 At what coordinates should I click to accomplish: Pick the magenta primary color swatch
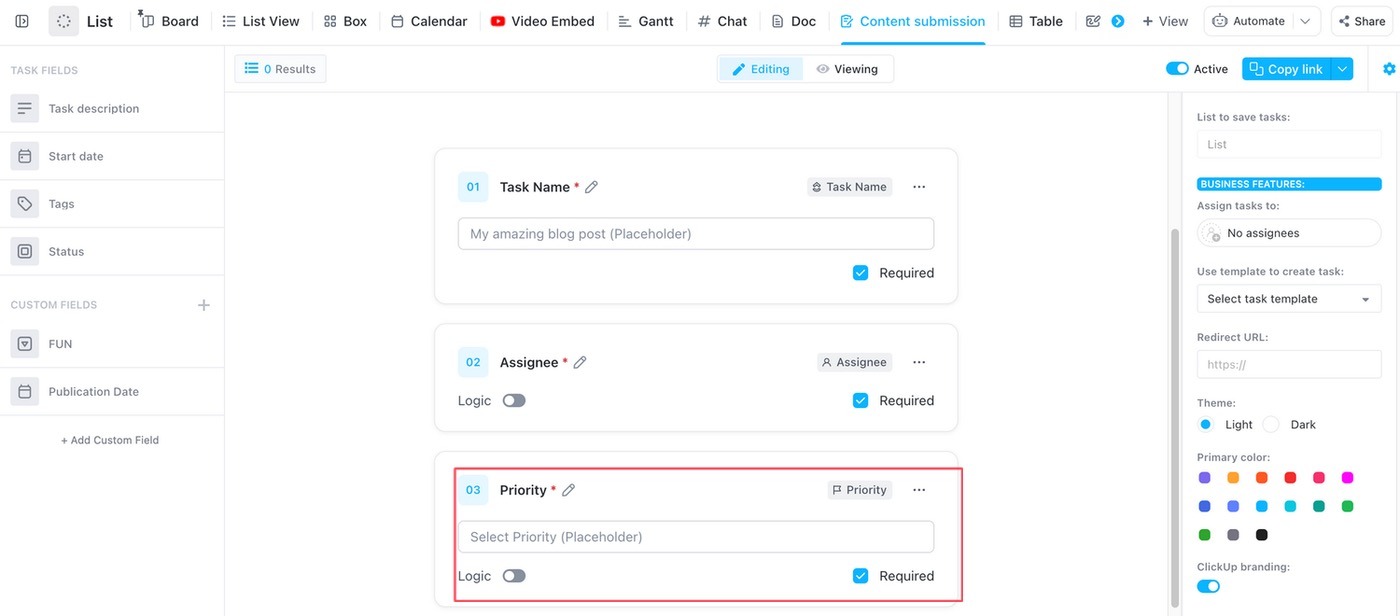pyautogui.click(x=1347, y=477)
